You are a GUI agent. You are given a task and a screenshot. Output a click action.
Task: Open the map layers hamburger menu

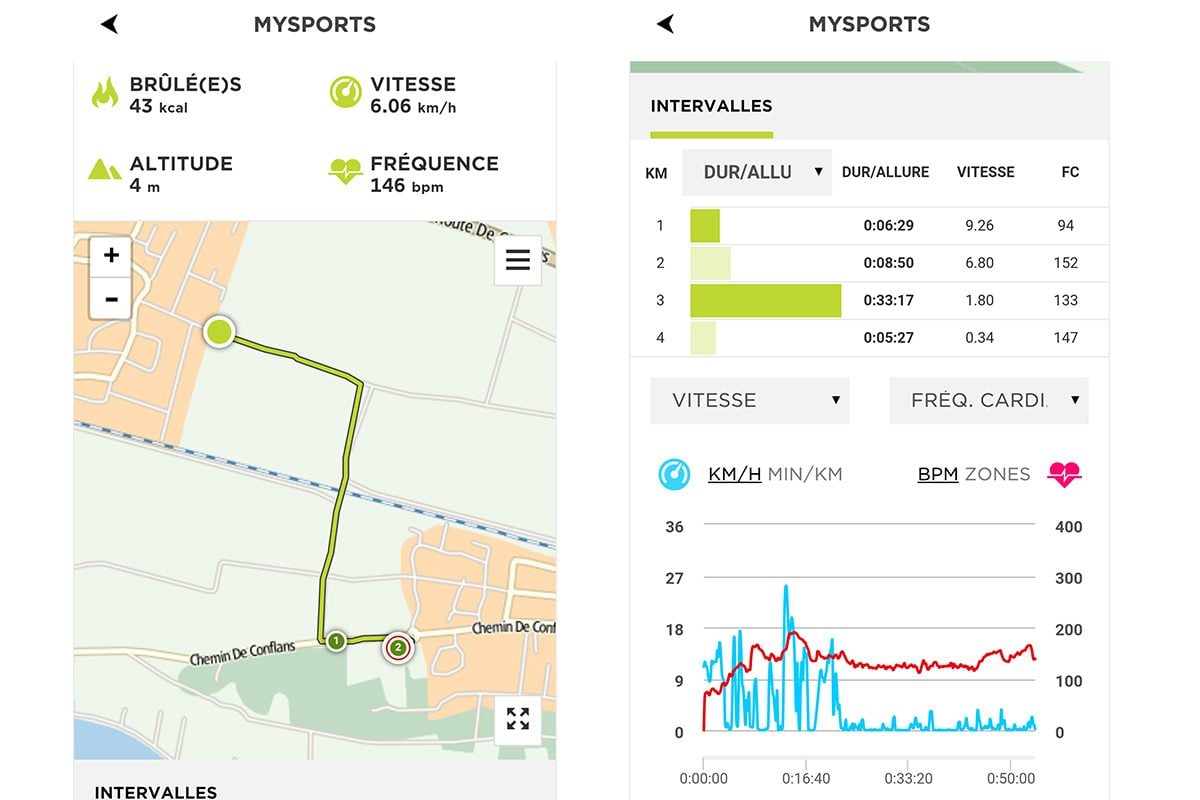[518, 260]
